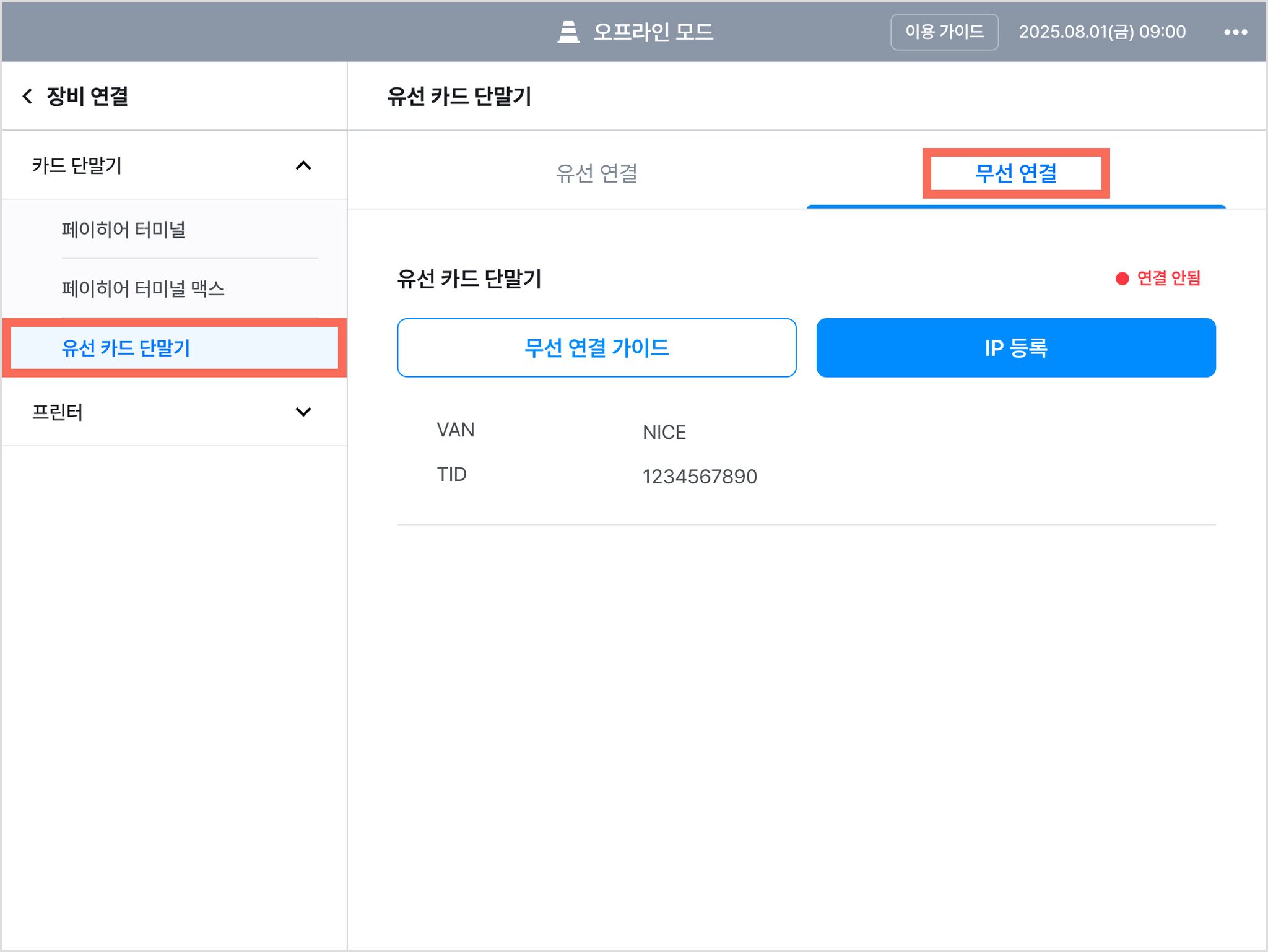Screen dimensions: 1268x952
Task: Click the 오프라인 모드 title text
Action: 653,32
